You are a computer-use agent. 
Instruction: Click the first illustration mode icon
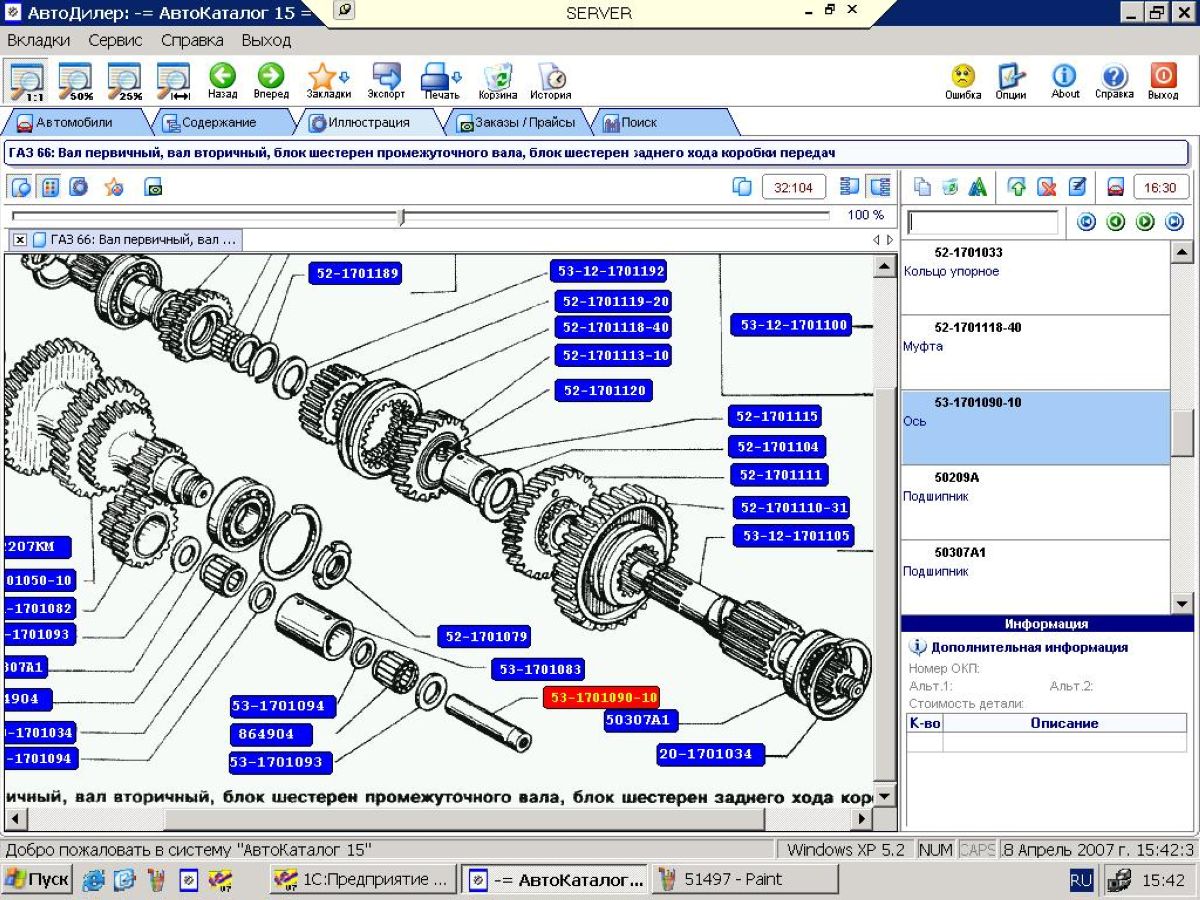click(21, 187)
